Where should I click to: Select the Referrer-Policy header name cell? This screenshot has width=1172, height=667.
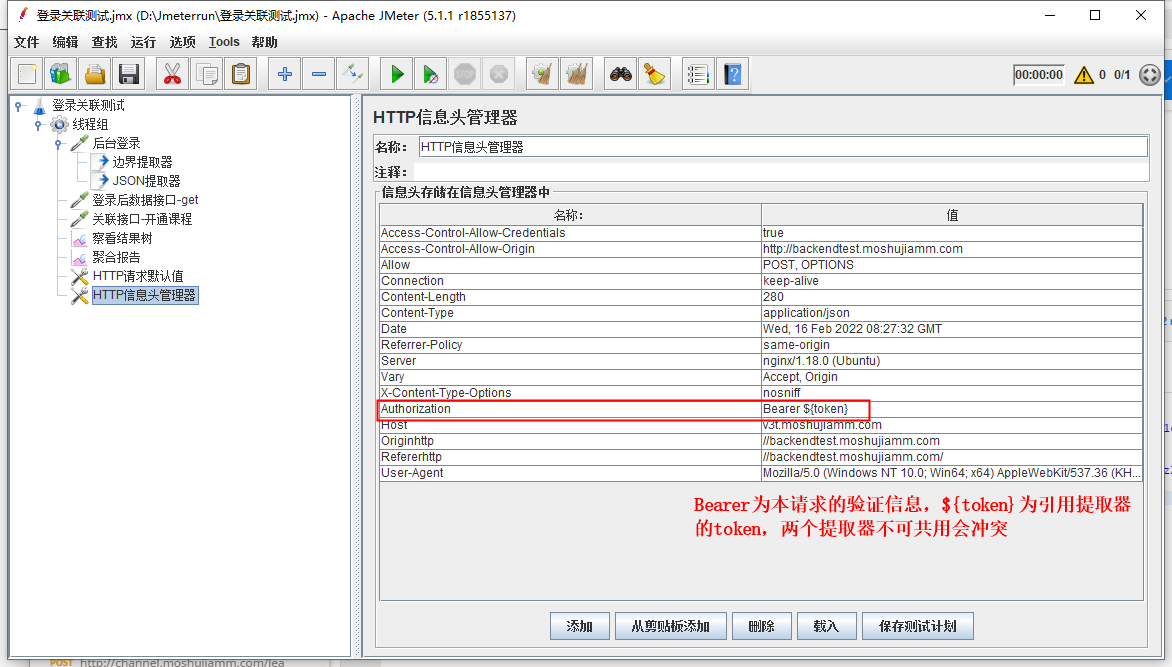point(570,345)
